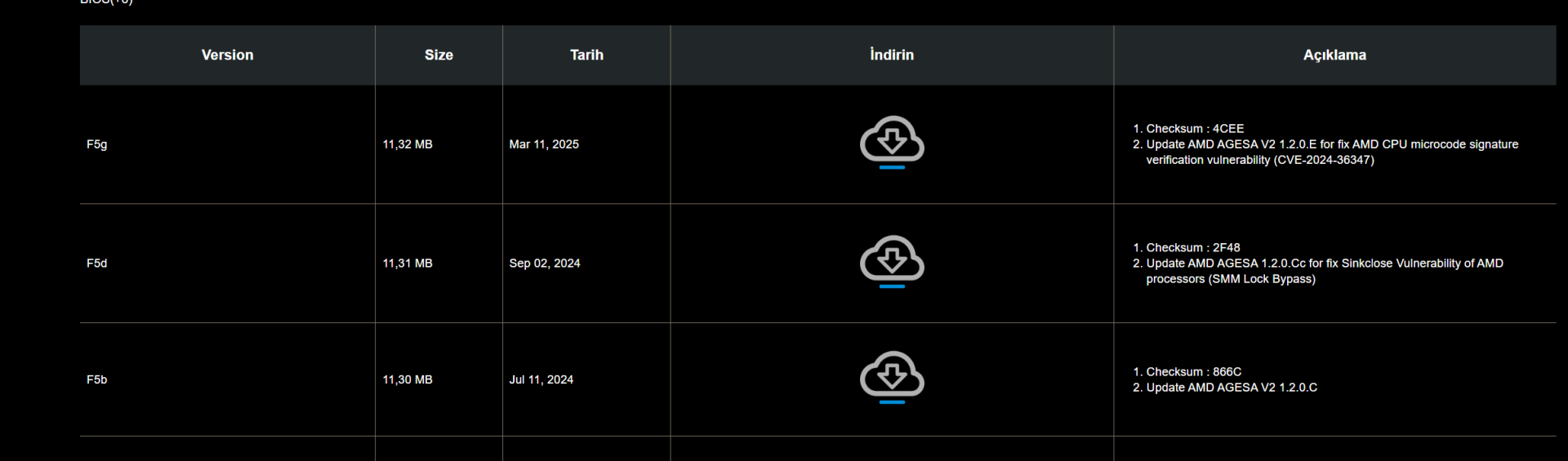The width and height of the screenshot is (1568, 461).
Task: Click the Sep 02, 2024 date
Action: point(545,264)
